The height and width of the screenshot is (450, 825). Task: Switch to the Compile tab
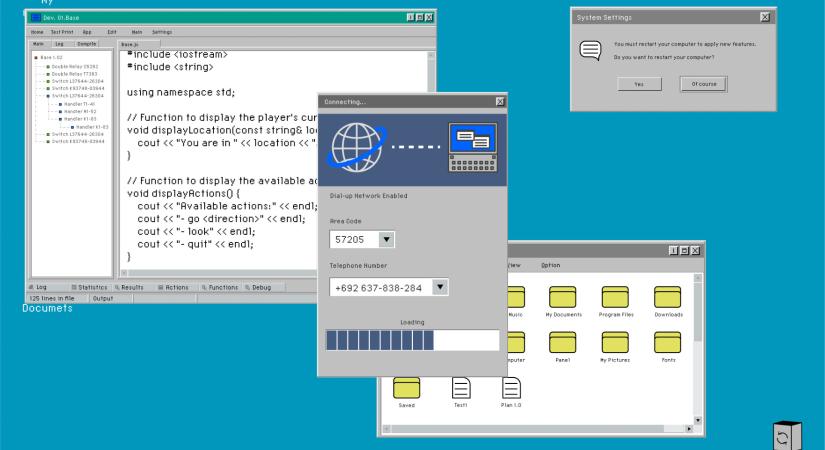point(87,45)
